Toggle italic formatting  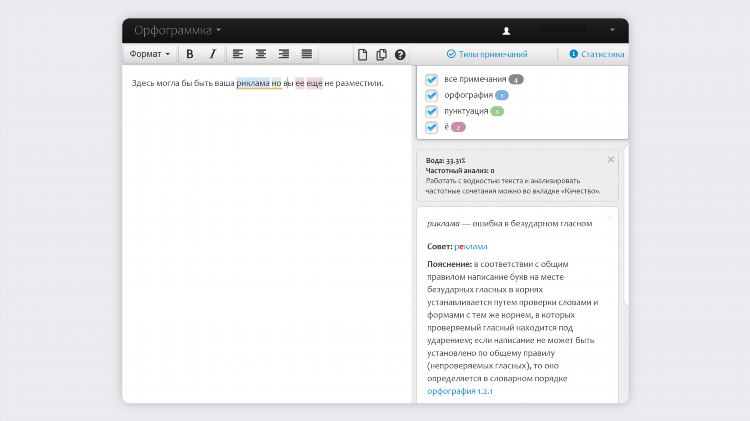213,54
